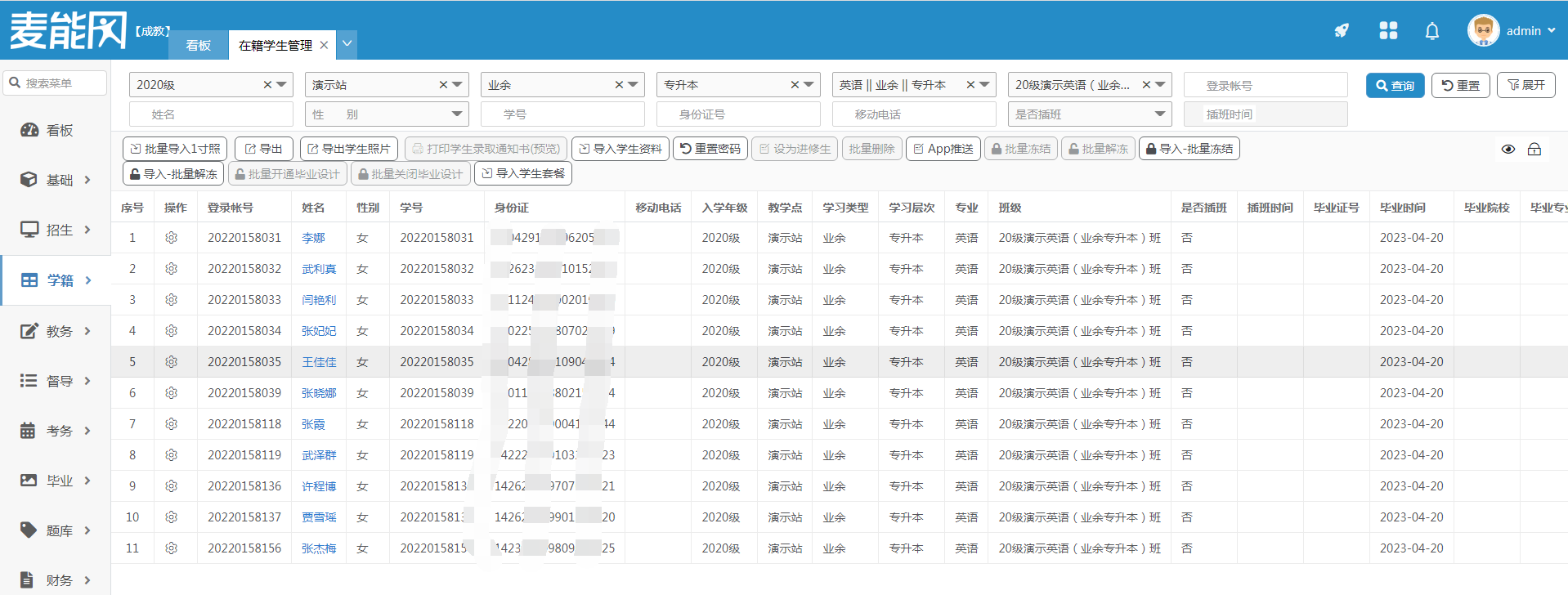Click the lock icon above the table
1568x595 pixels.
point(1534,149)
